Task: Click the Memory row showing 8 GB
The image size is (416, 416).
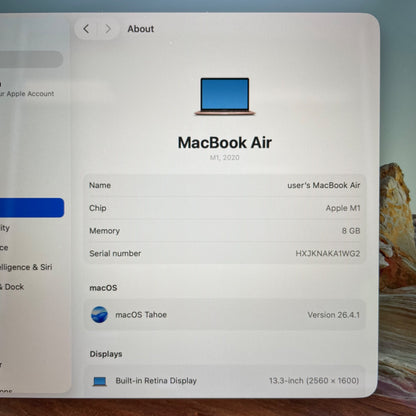Action: 225,231
